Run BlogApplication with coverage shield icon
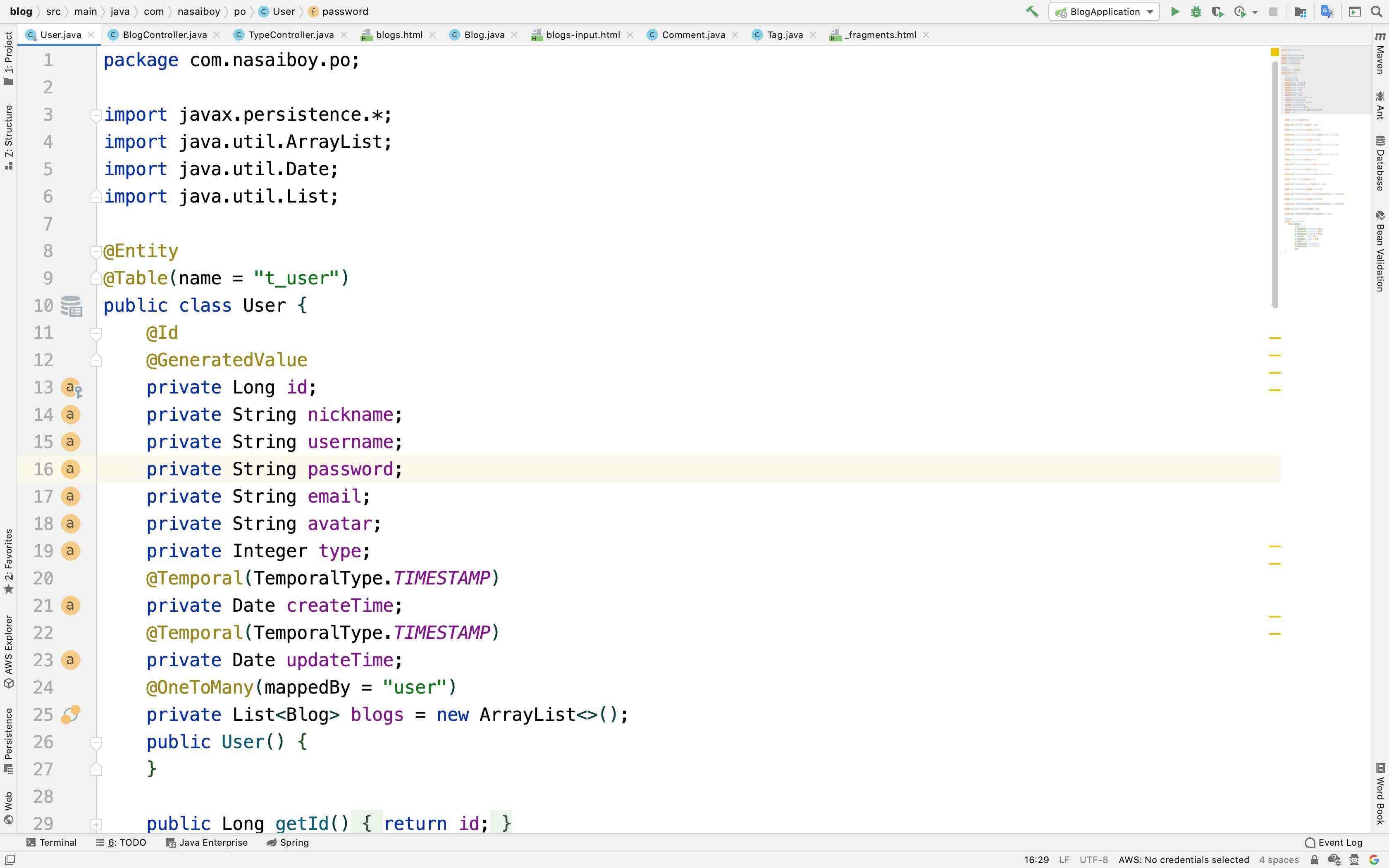Image resolution: width=1389 pixels, height=868 pixels. point(1217,12)
